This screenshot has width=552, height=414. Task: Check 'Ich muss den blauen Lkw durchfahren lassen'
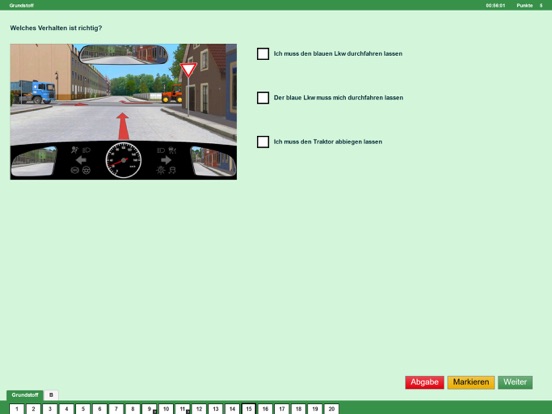[x=263, y=54]
